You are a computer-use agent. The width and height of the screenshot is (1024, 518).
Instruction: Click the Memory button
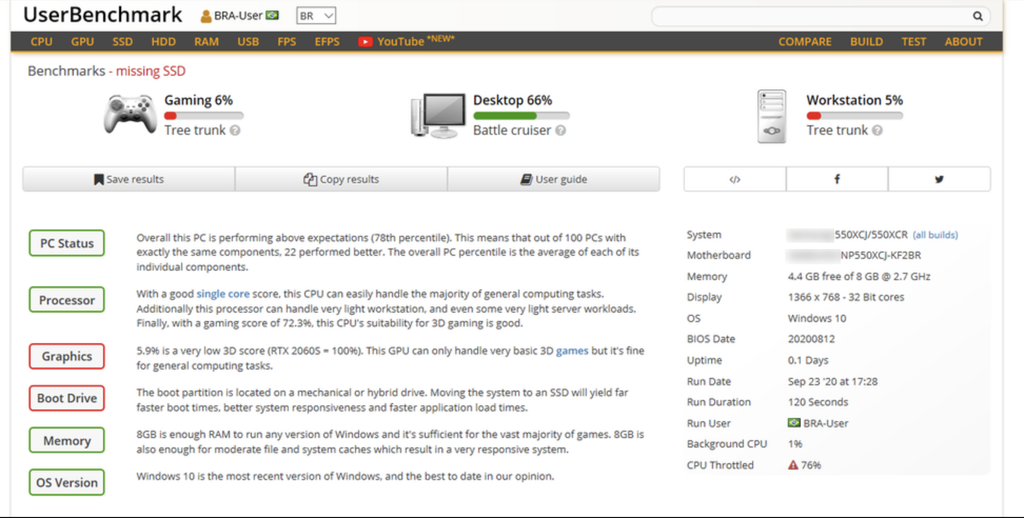(x=67, y=440)
